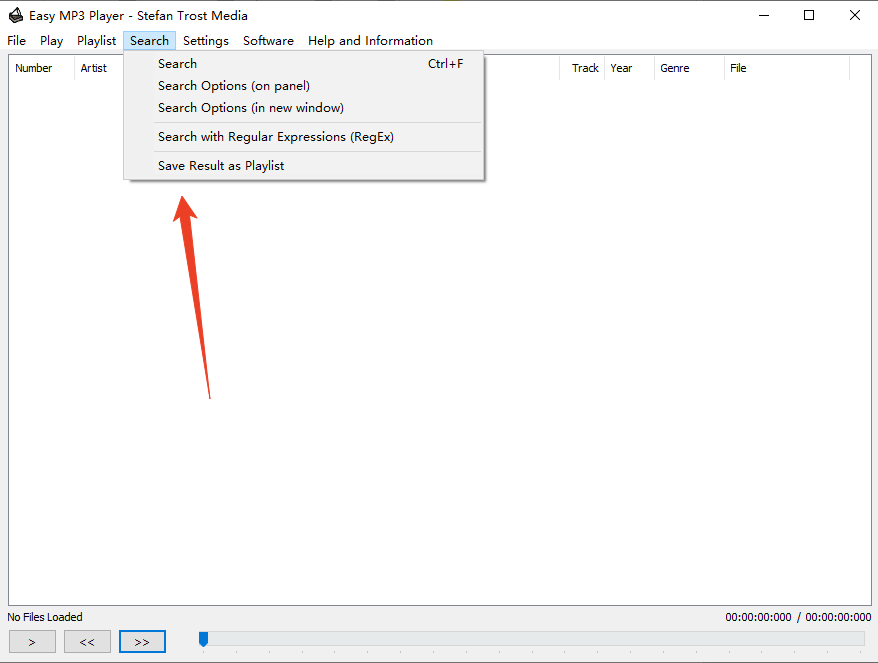Sort by the Year column header
This screenshot has width=878, height=663.
coord(629,68)
